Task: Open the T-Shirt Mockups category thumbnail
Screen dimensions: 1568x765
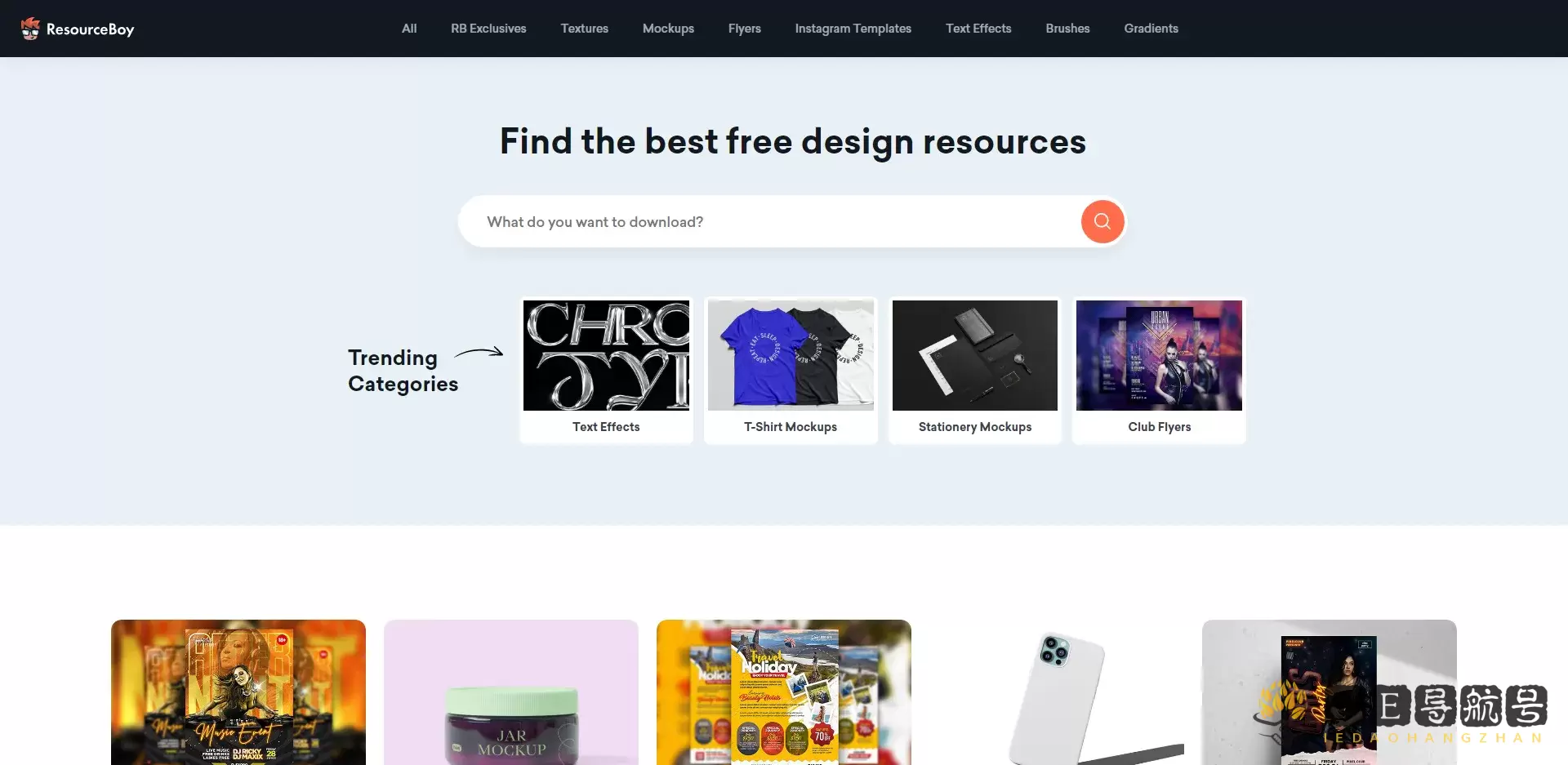Action: [x=791, y=355]
